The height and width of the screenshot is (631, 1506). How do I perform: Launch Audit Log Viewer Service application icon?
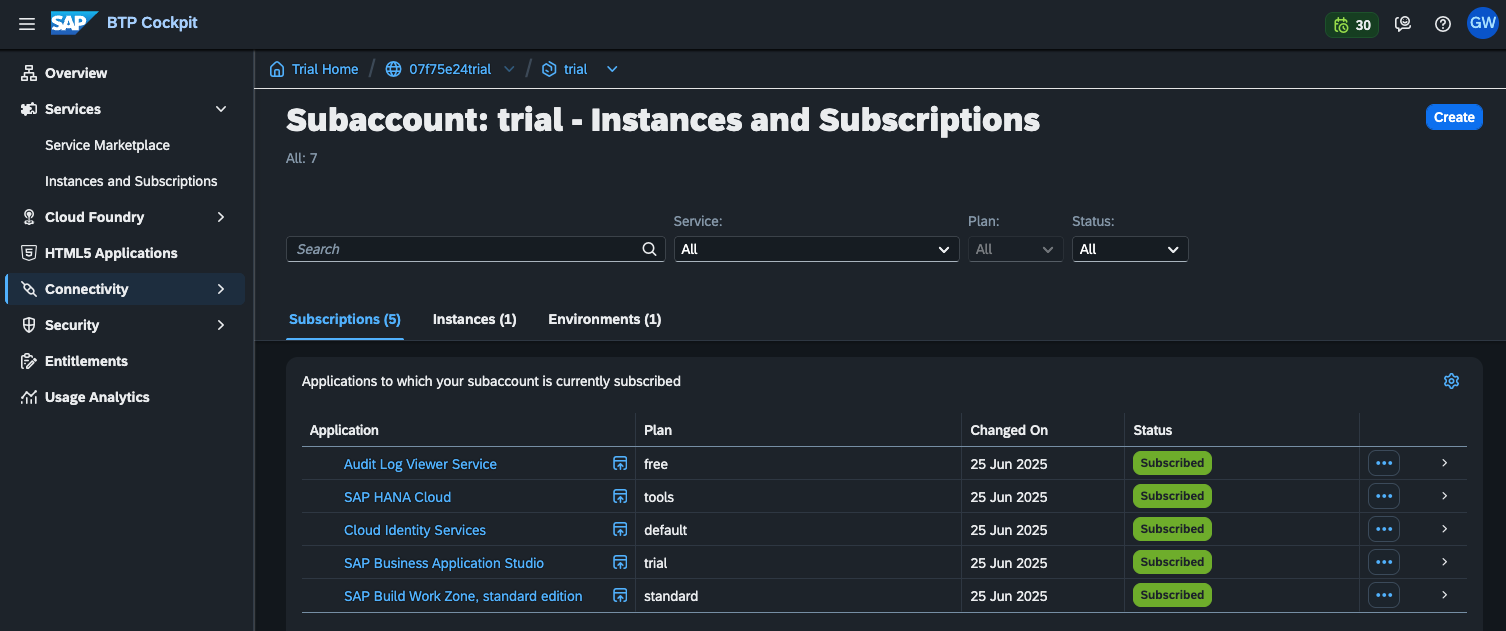tap(620, 463)
